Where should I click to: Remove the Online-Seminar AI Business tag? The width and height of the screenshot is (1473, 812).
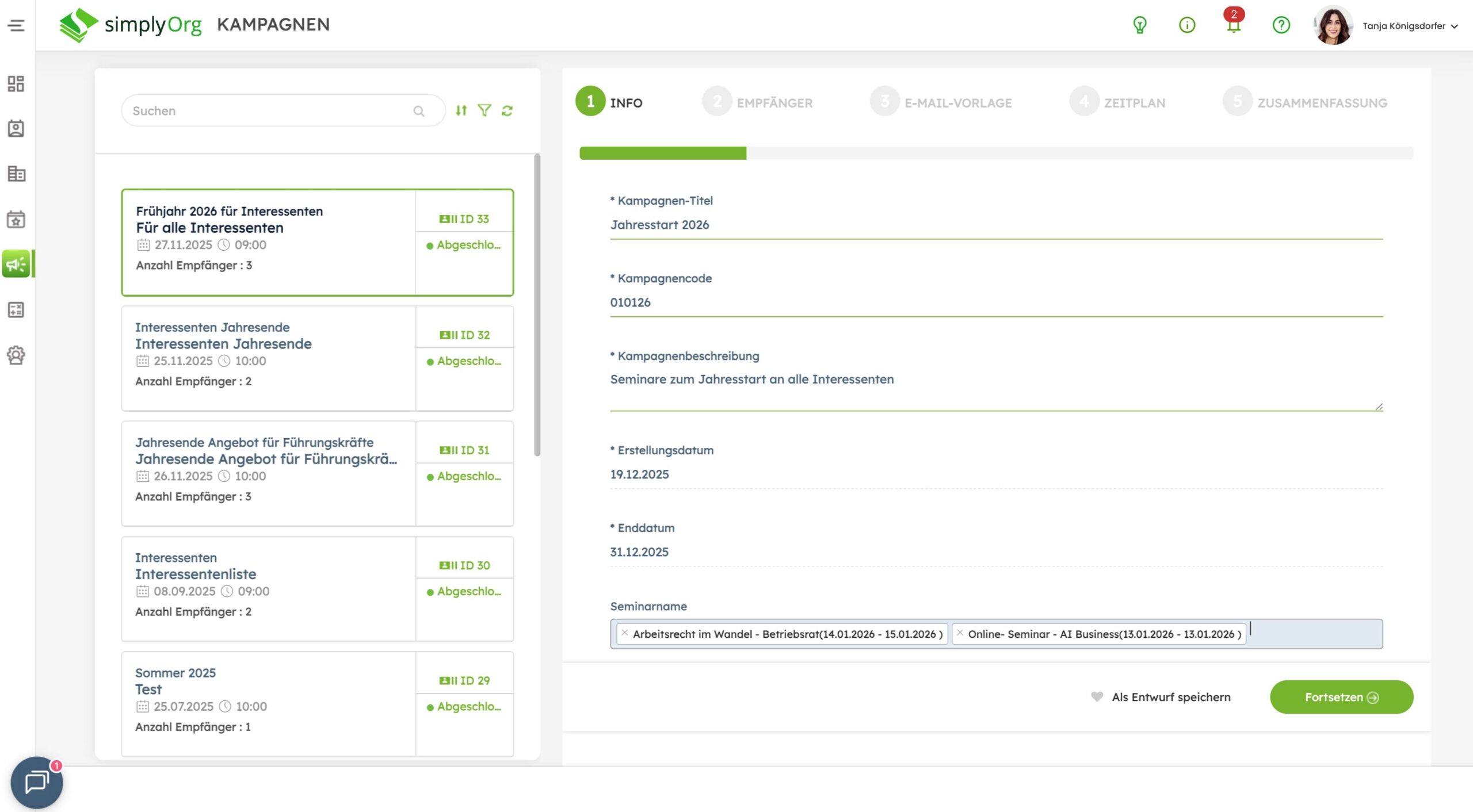coord(960,633)
